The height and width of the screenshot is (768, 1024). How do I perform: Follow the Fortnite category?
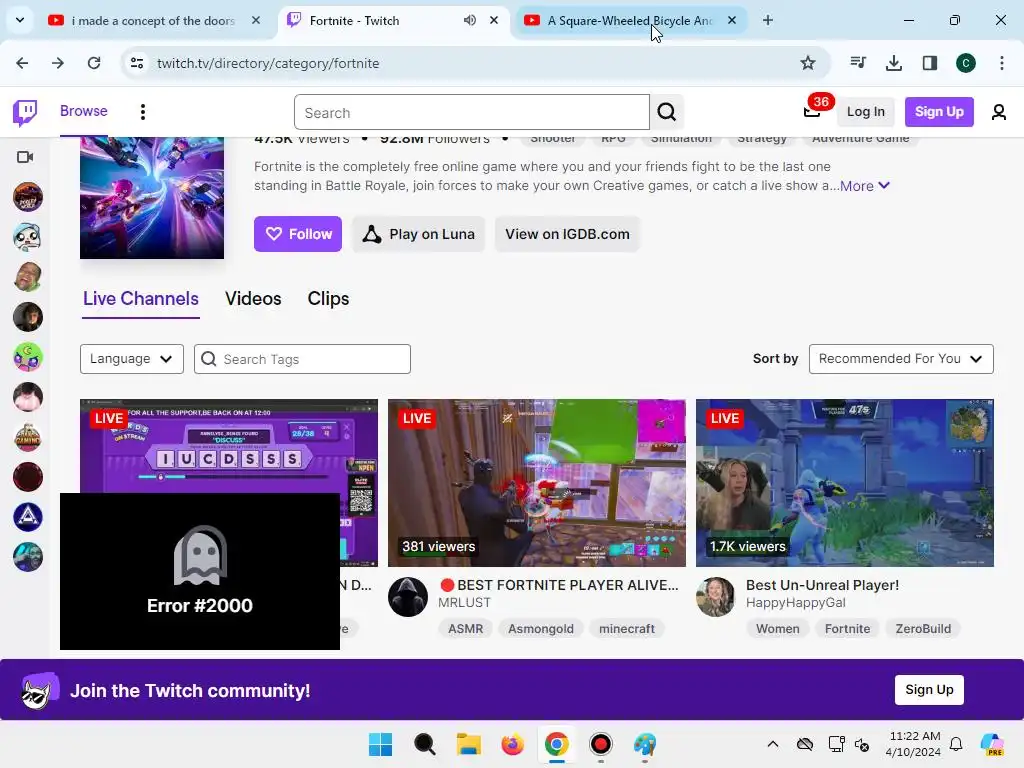[x=298, y=234]
